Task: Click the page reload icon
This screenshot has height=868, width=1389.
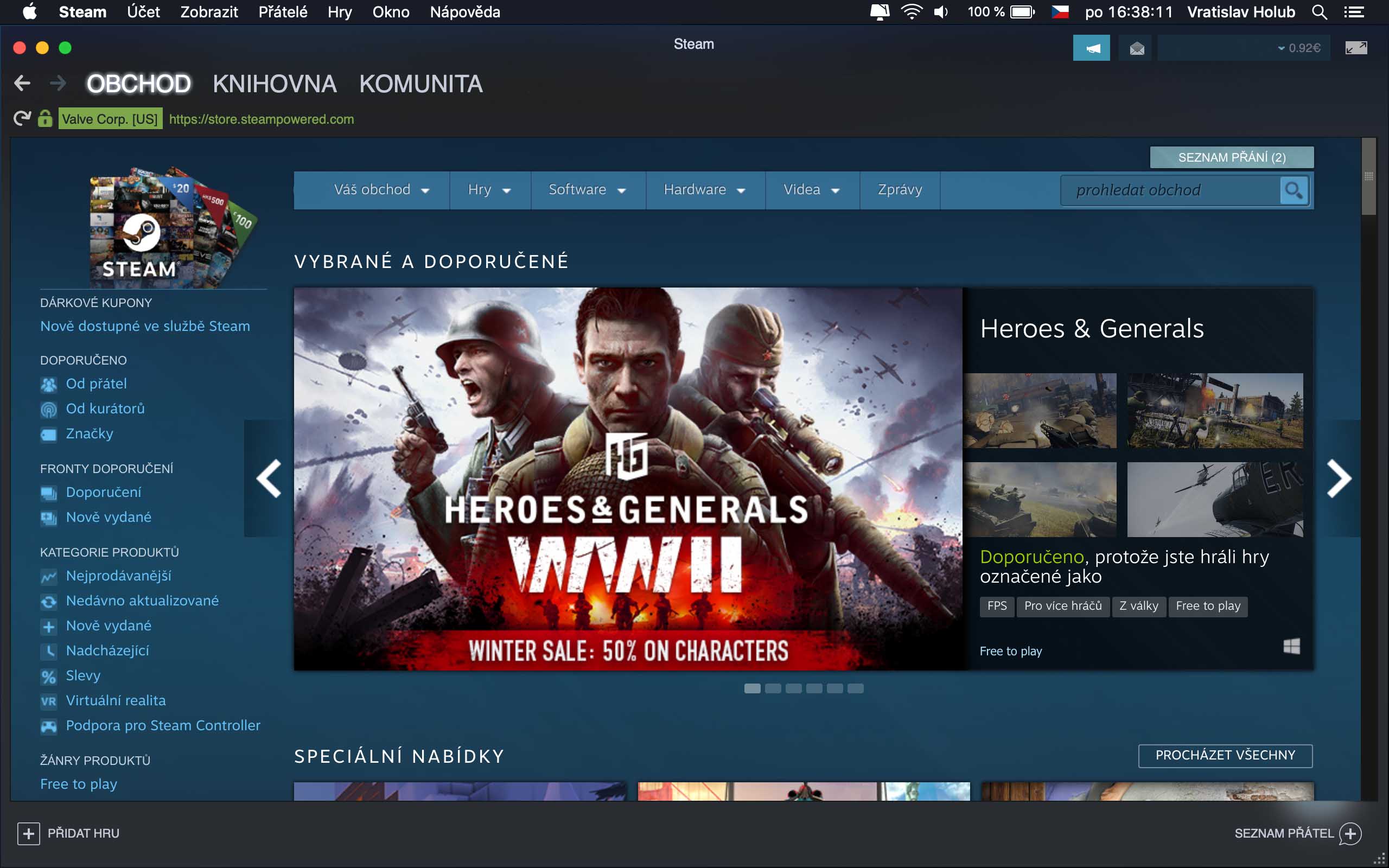Action: click(21, 119)
